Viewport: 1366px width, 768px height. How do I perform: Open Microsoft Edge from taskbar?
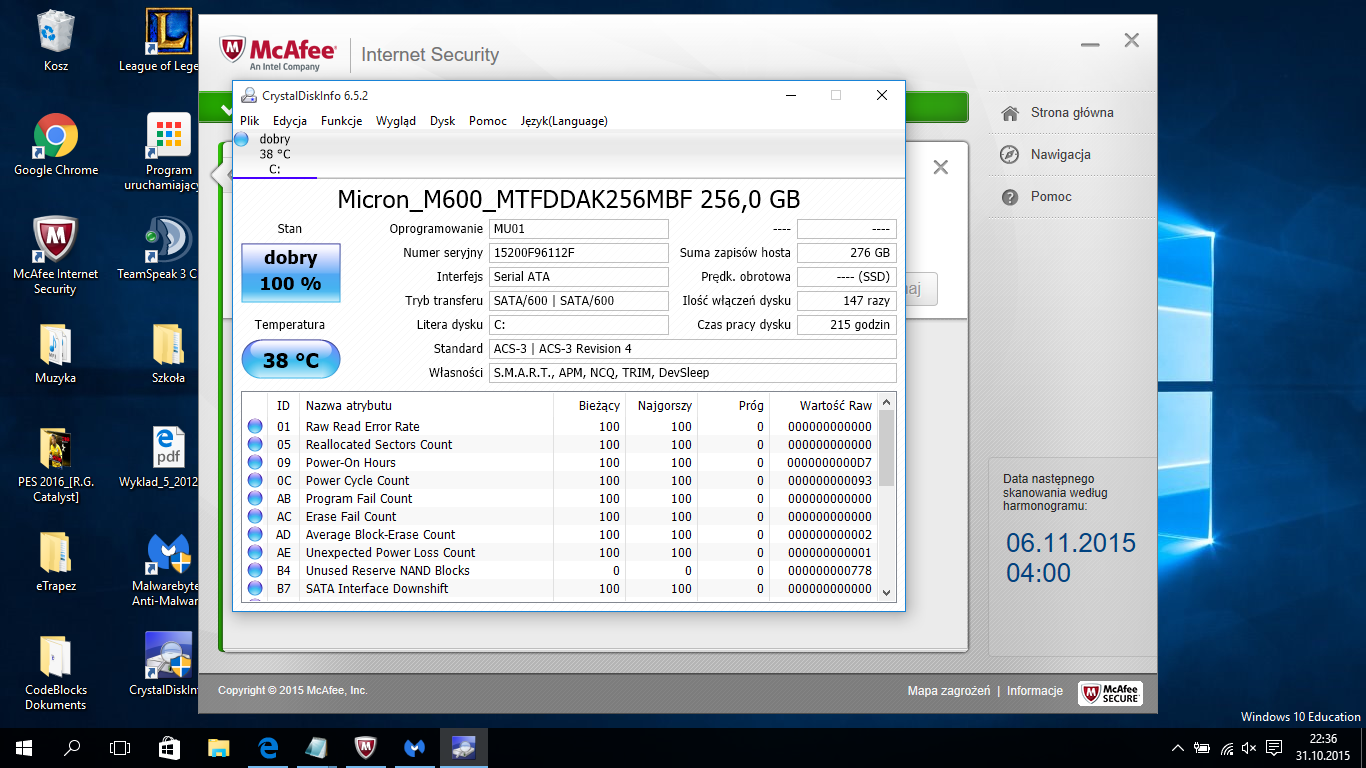[267, 748]
